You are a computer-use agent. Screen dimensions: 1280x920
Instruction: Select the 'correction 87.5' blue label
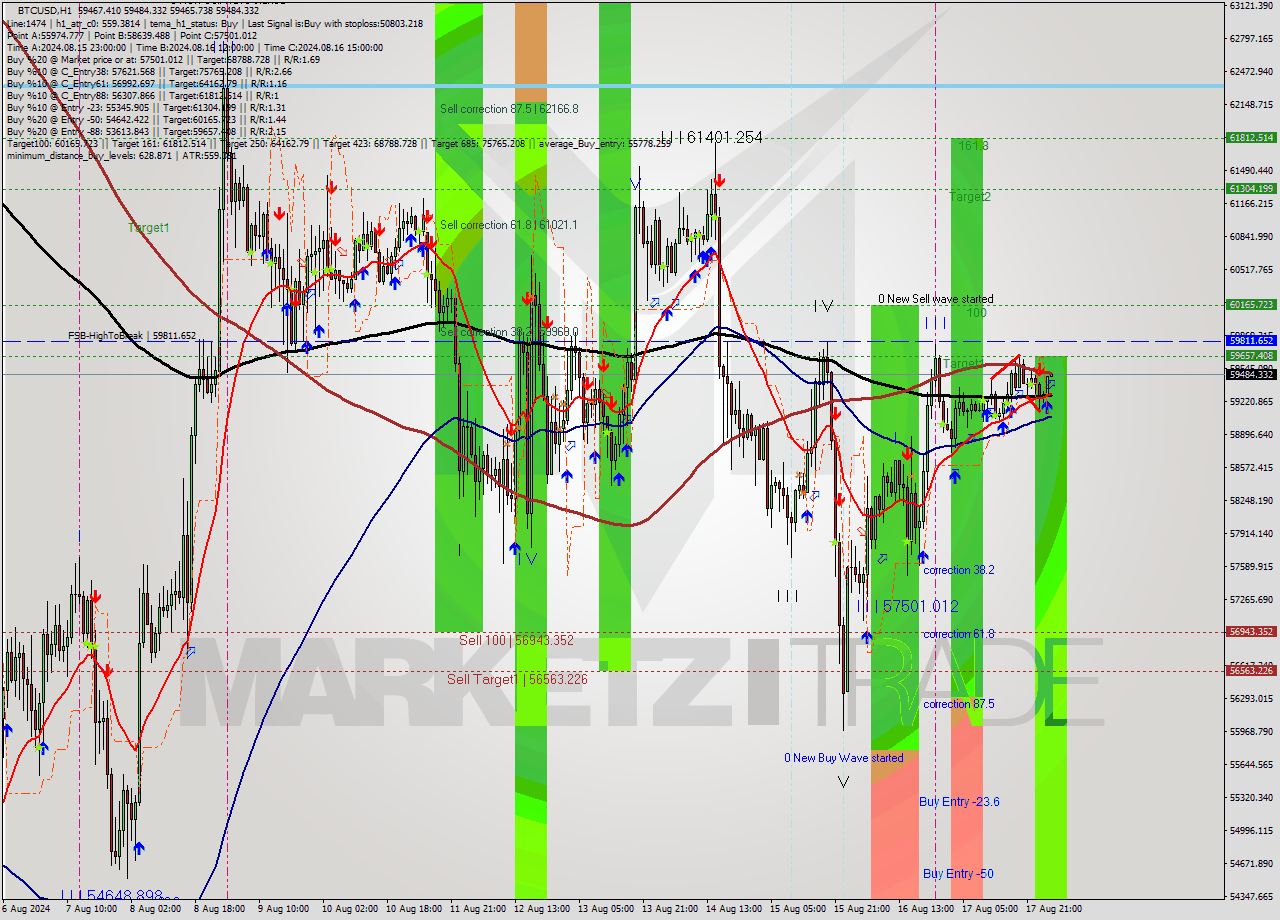coord(959,704)
